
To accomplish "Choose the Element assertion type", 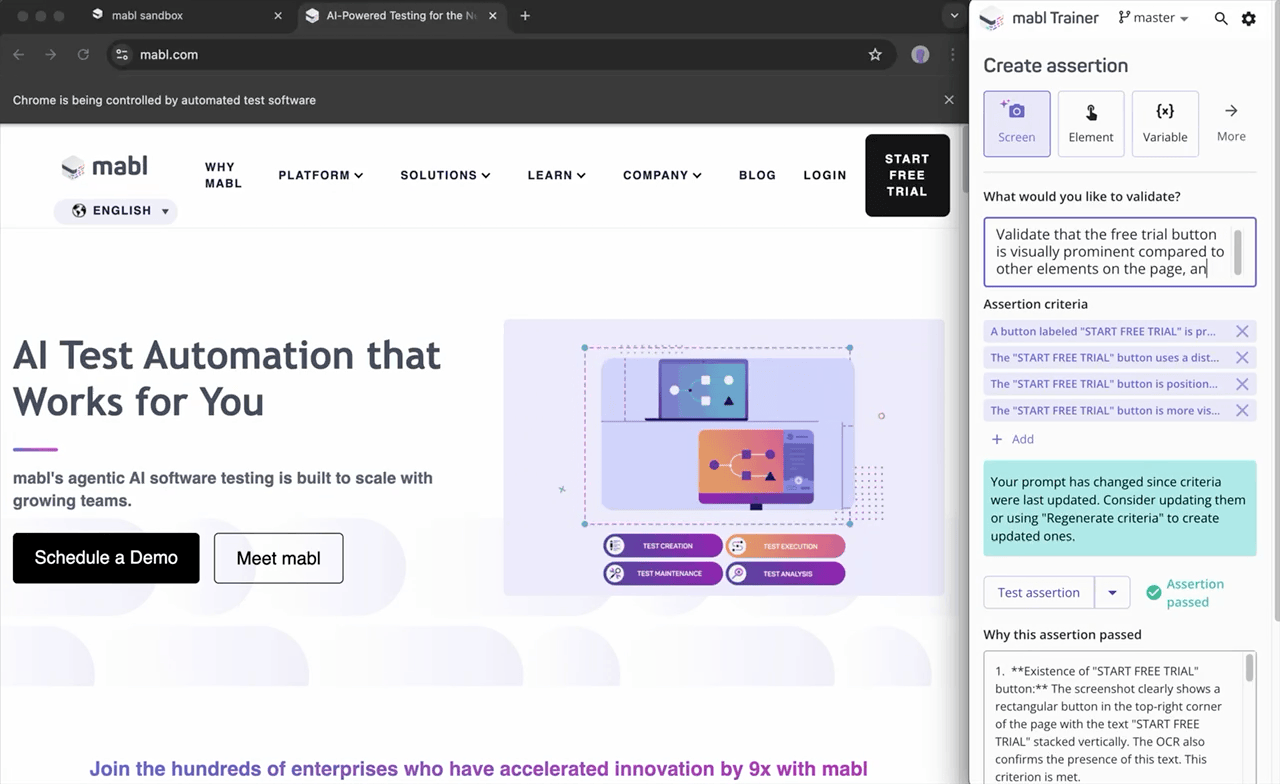I will tap(1090, 124).
